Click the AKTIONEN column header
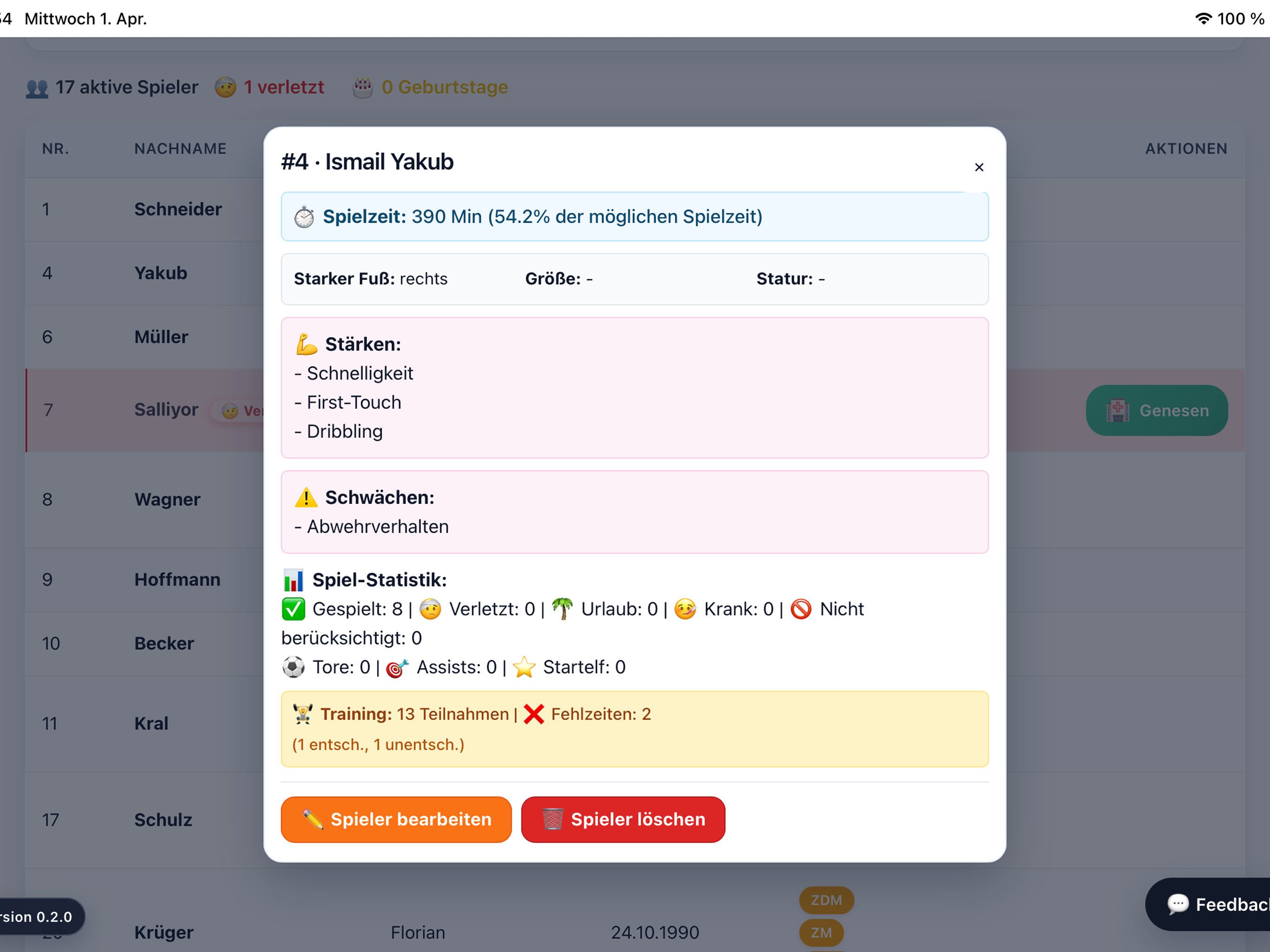 (1186, 149)
